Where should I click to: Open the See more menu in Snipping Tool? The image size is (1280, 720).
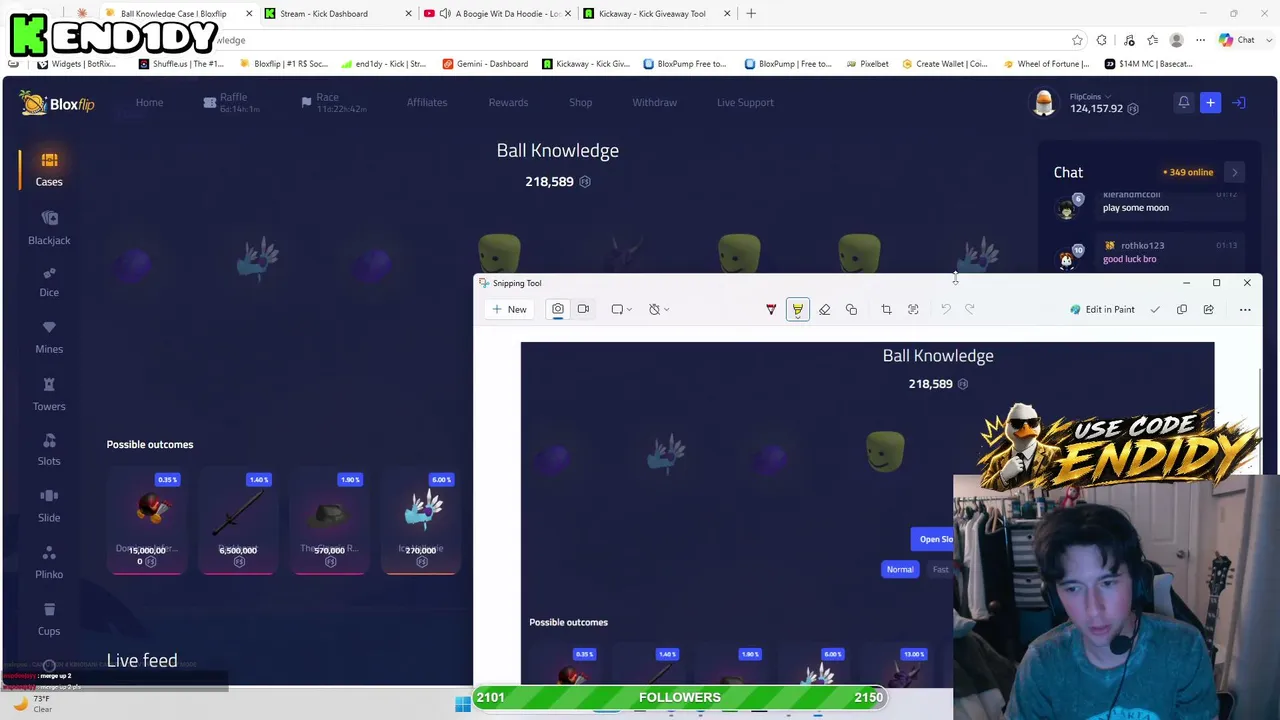(1245, 310)
